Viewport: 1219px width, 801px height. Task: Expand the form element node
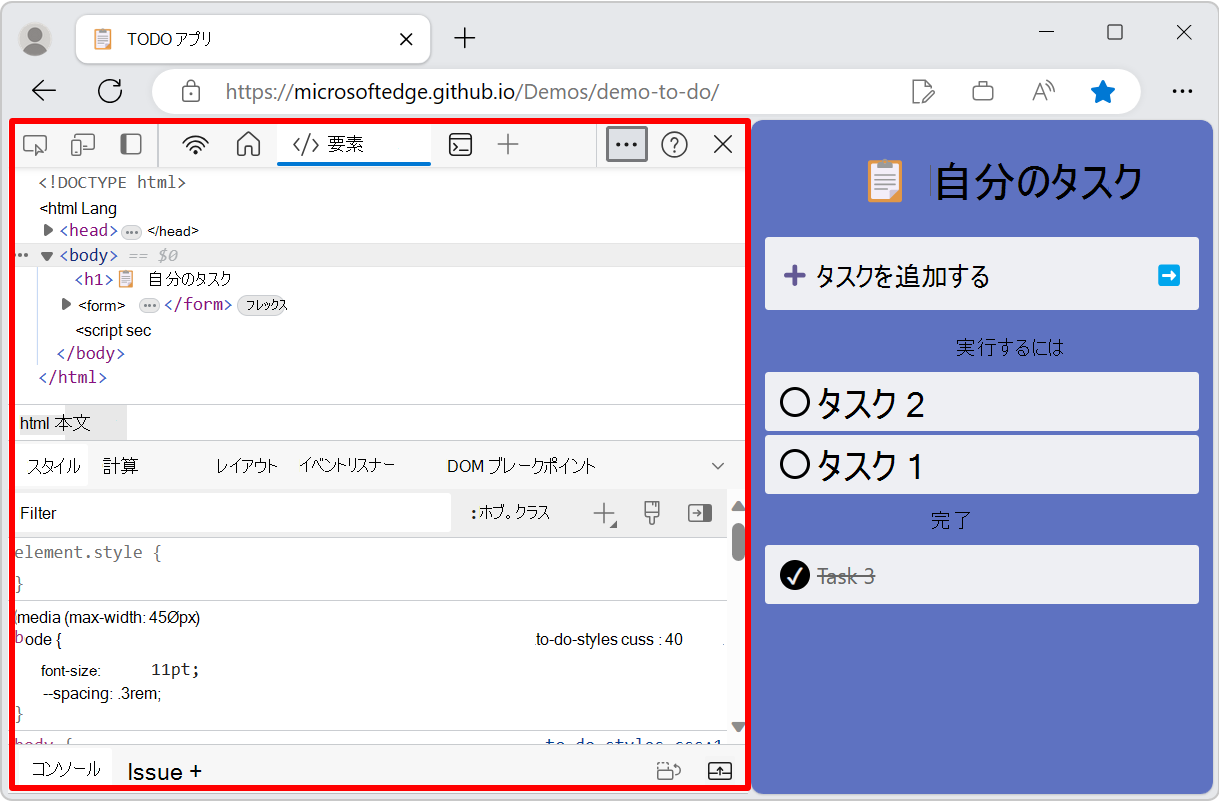[66, 304]
